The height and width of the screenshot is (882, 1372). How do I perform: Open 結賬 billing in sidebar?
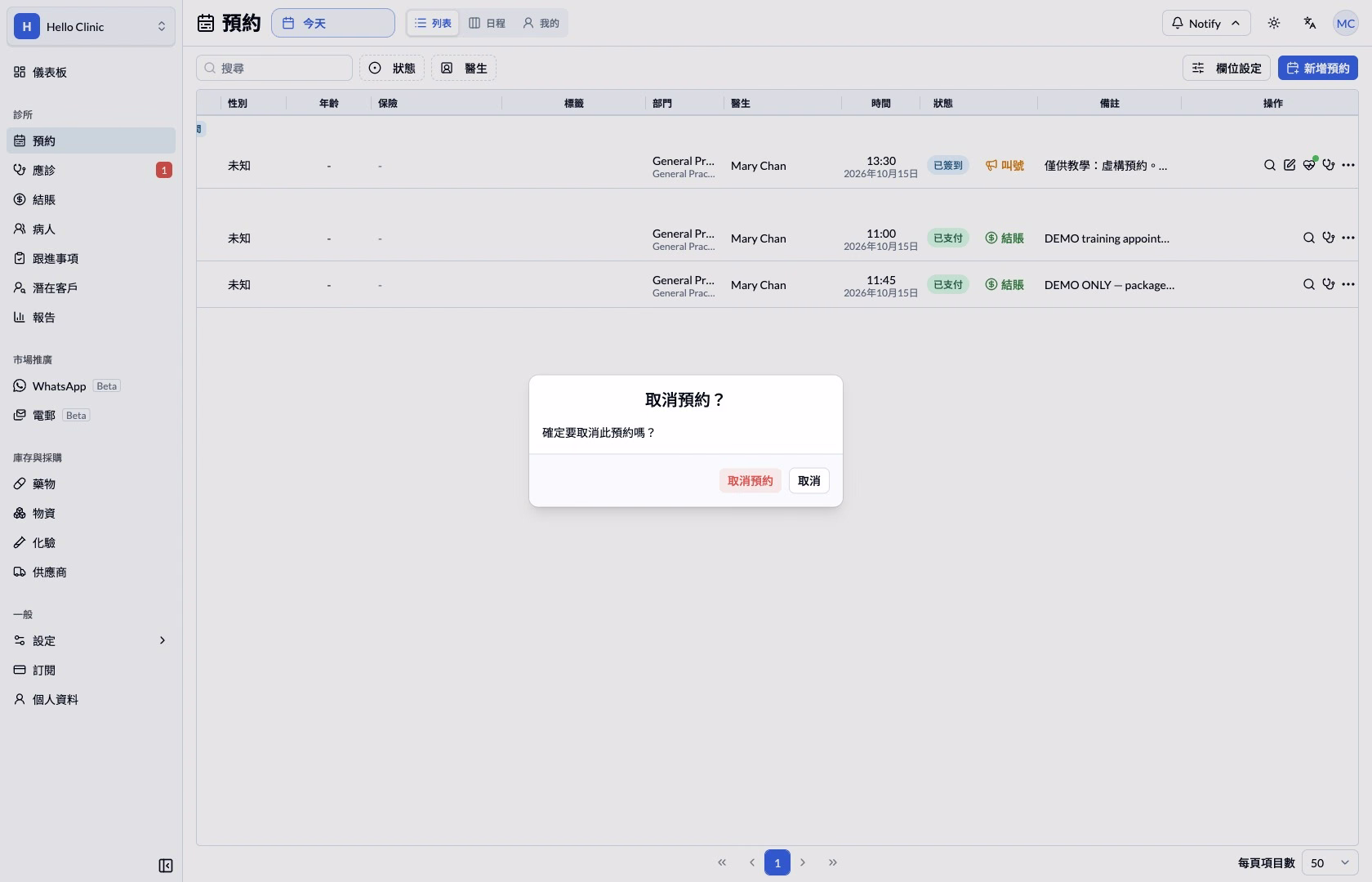click(91, 199)
